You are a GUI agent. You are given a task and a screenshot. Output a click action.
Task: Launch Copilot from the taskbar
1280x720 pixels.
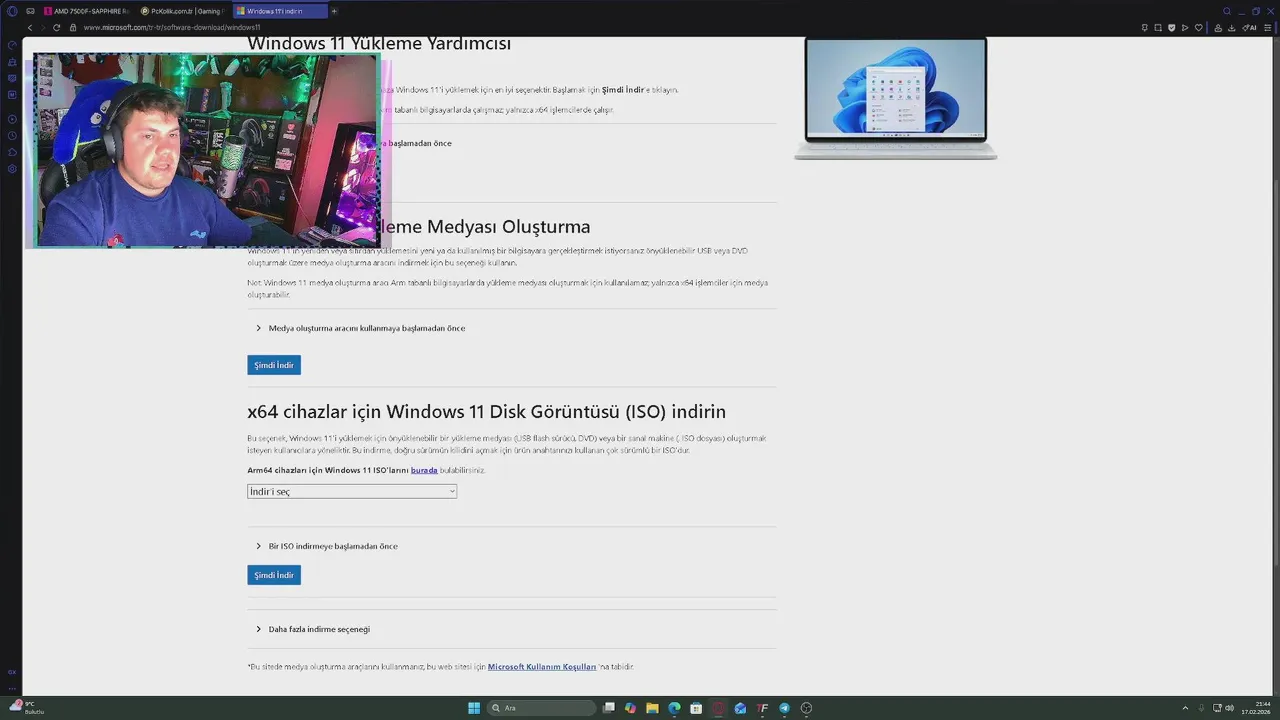tap(630, 708)
